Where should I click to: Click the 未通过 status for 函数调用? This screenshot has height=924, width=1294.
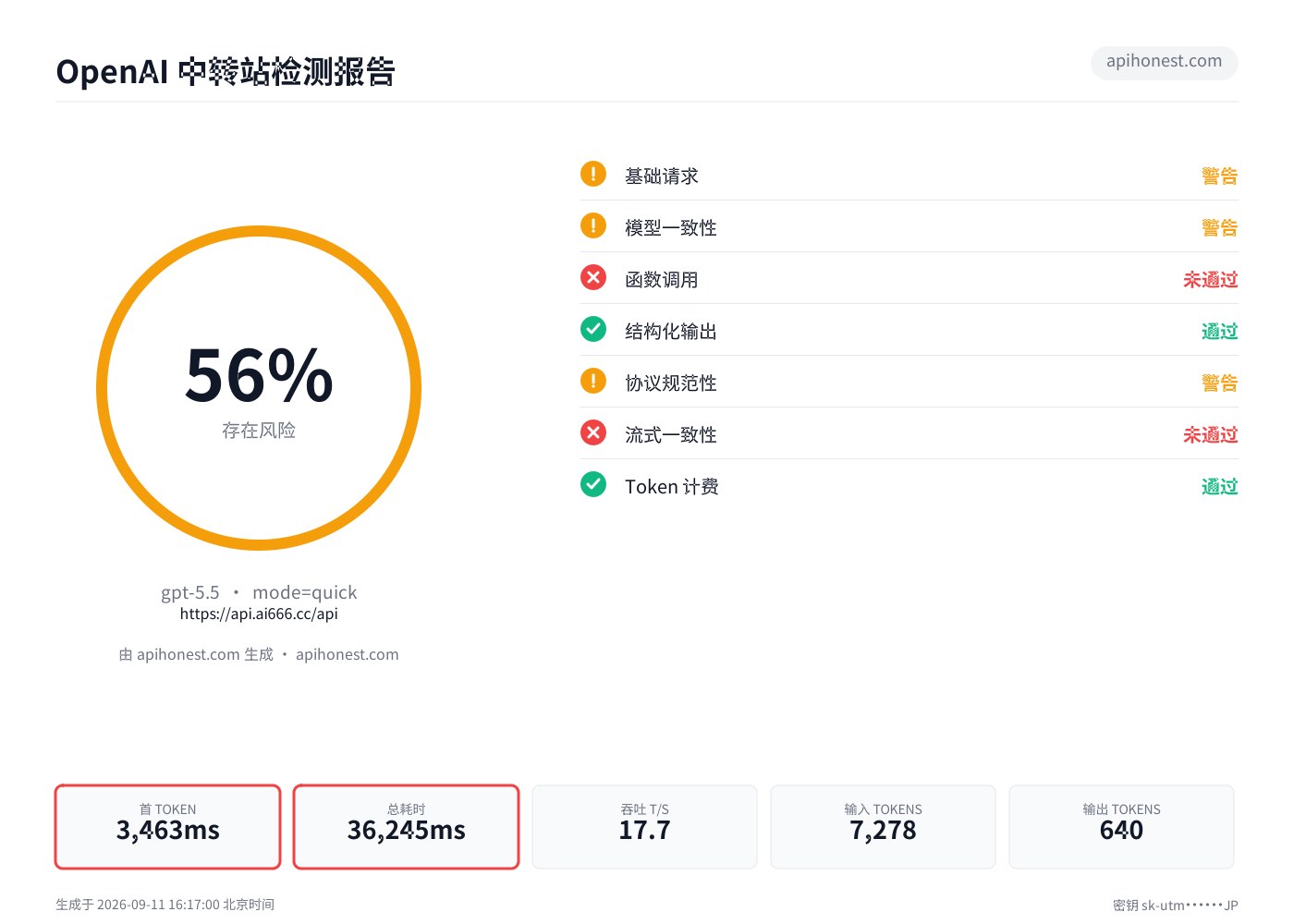tap(1210, 279)
